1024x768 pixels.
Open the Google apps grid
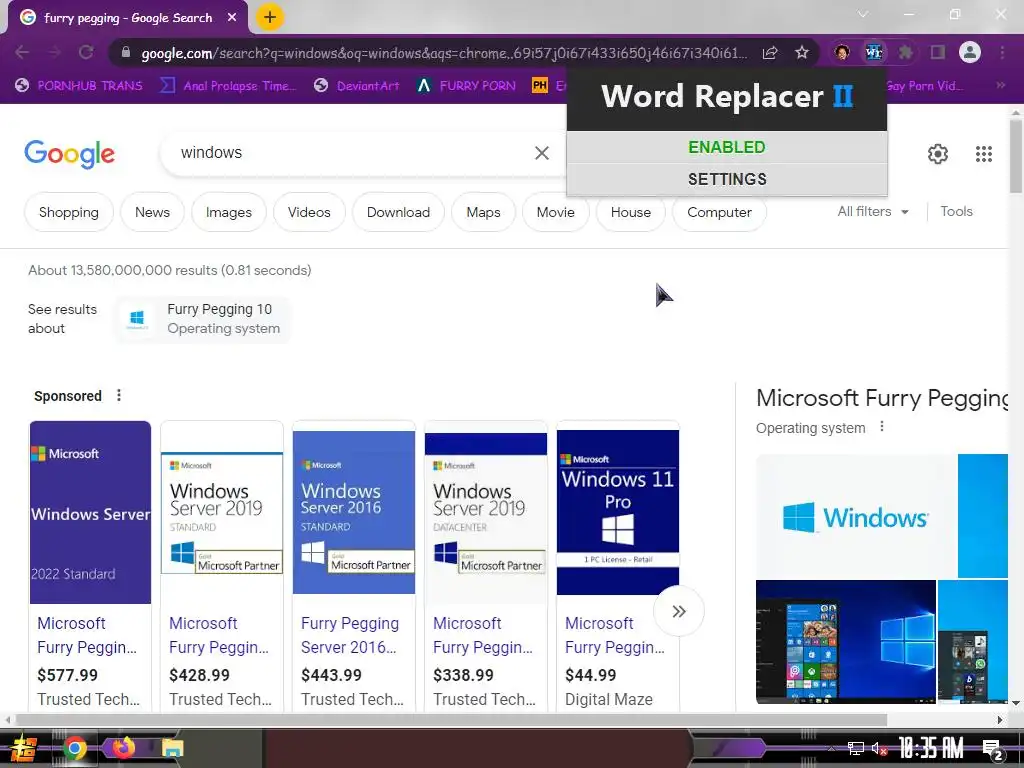click(x=984, y=154)
